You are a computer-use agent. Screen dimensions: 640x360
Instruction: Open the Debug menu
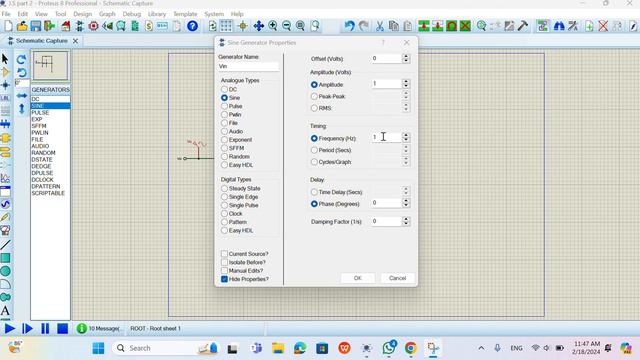tap(131, 14)
